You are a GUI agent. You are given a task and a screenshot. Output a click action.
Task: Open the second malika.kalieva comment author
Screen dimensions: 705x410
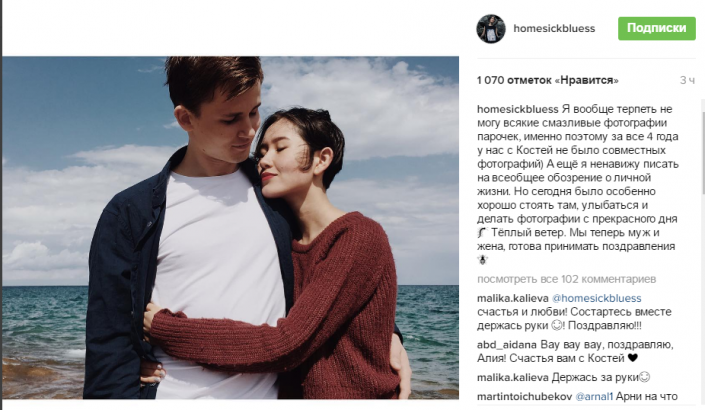(513, 377)
